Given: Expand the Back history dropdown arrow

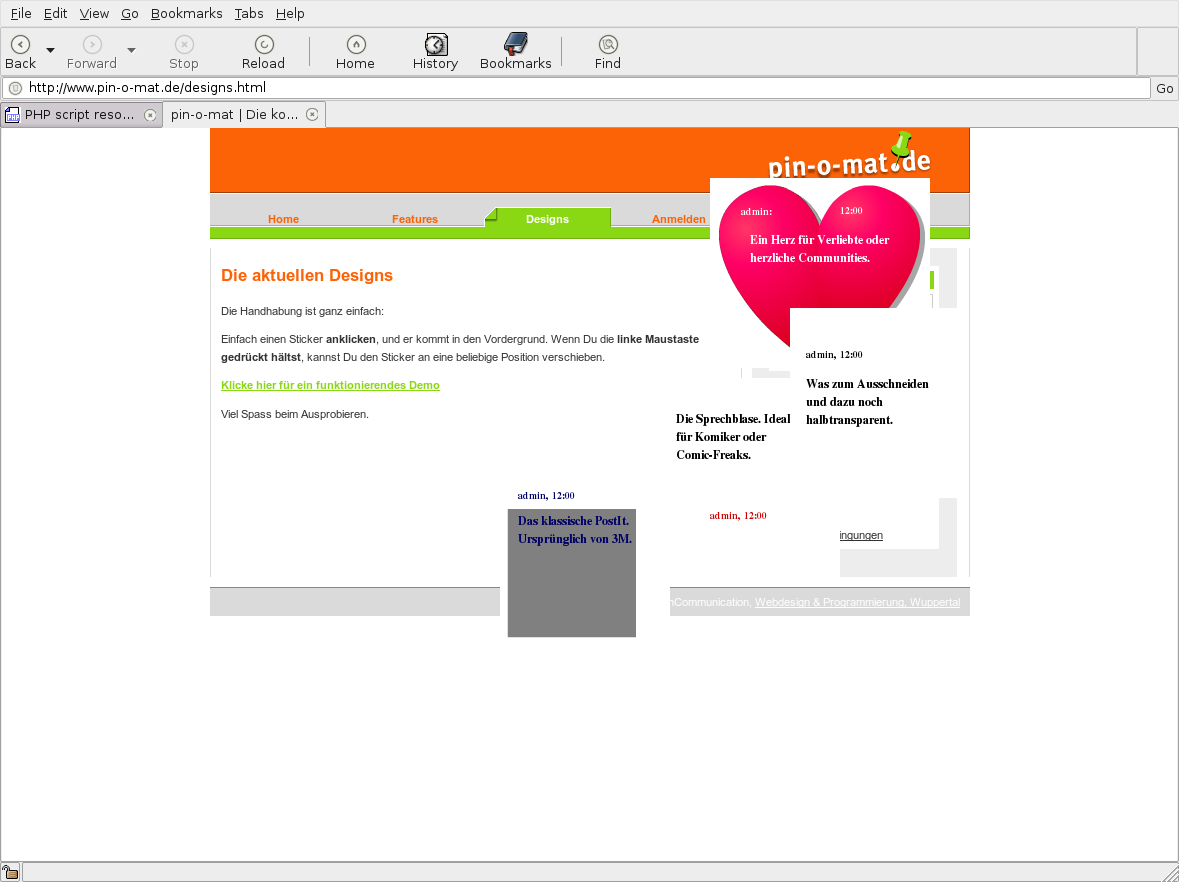Looking at the screenshot, I should click(50, 50).
